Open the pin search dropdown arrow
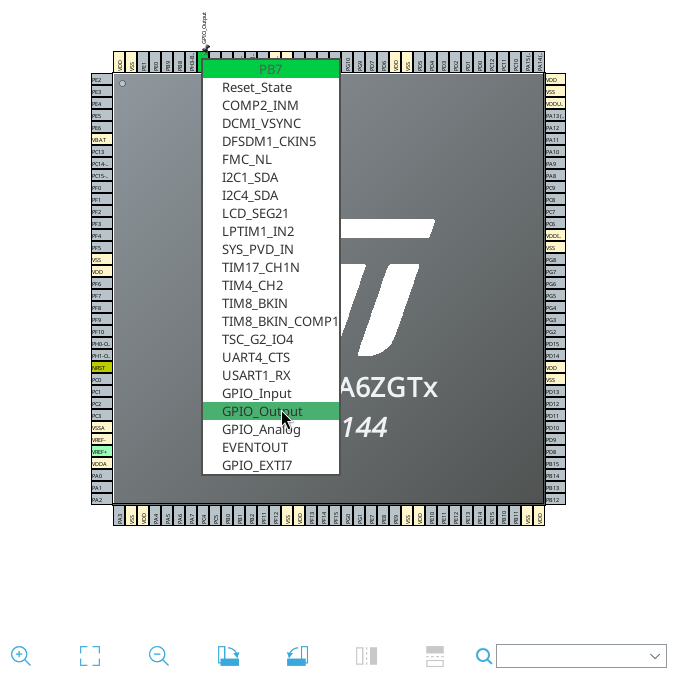Screen dimensions: 680x675 coord(655,656)
